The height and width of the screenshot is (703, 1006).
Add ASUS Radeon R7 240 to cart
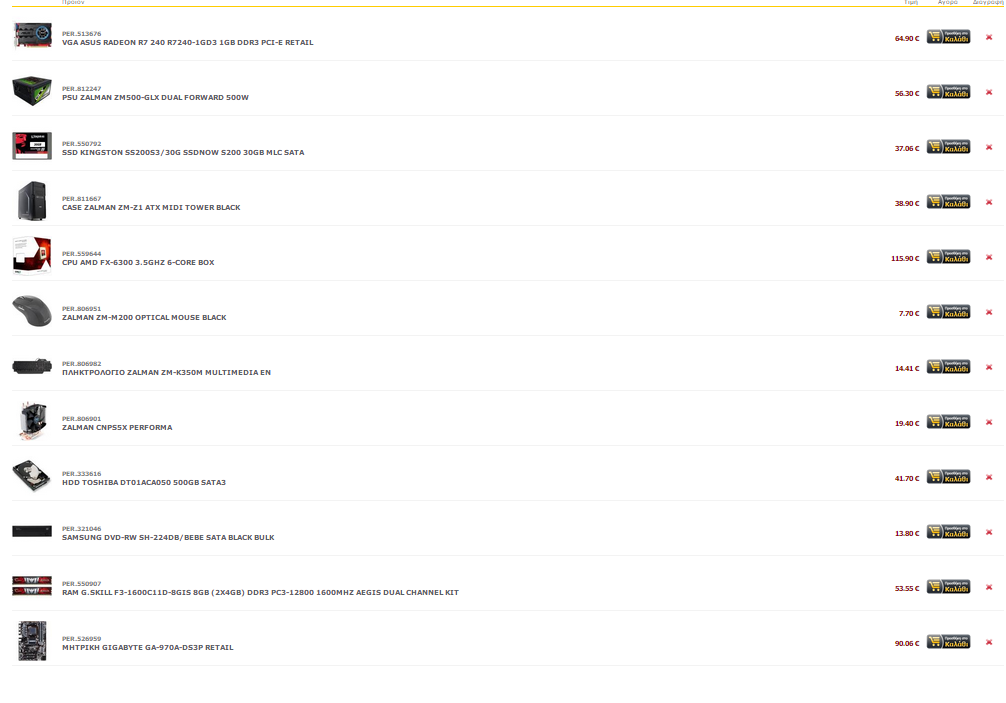pos(948,37)
